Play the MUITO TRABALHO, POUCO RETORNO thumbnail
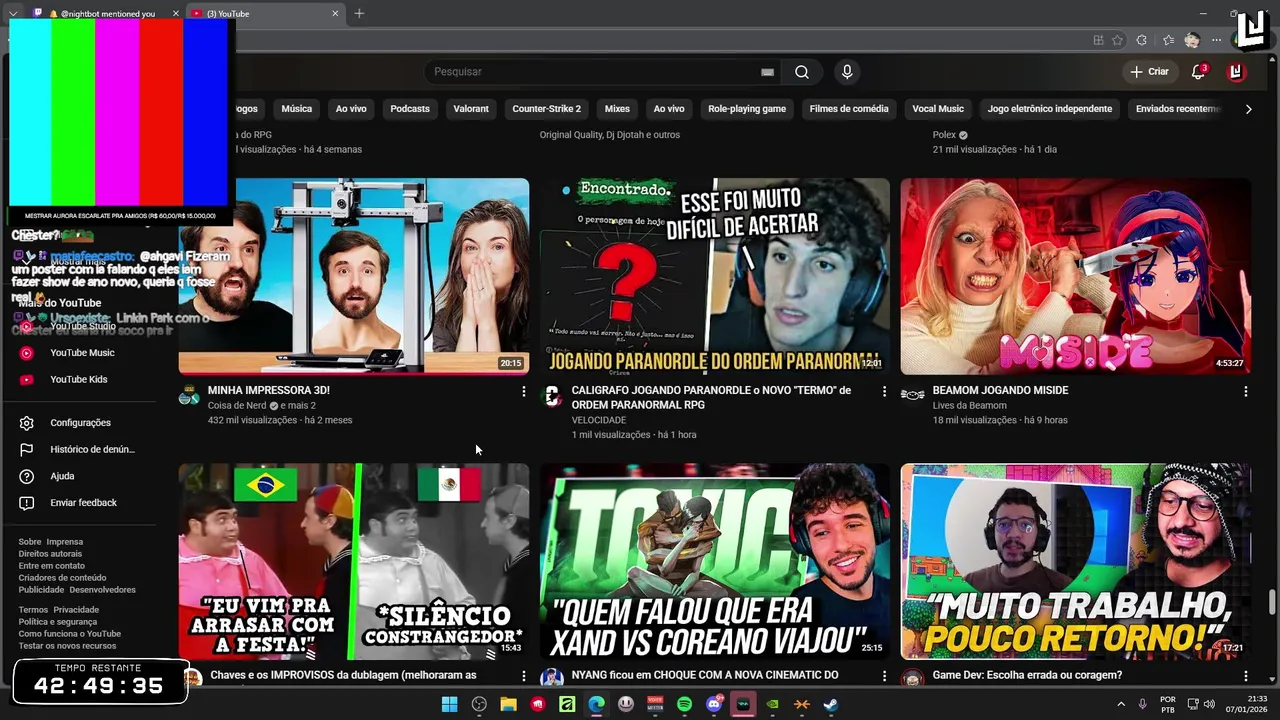This screenshot has height=720, width=1280. [x=1076, y=561]
